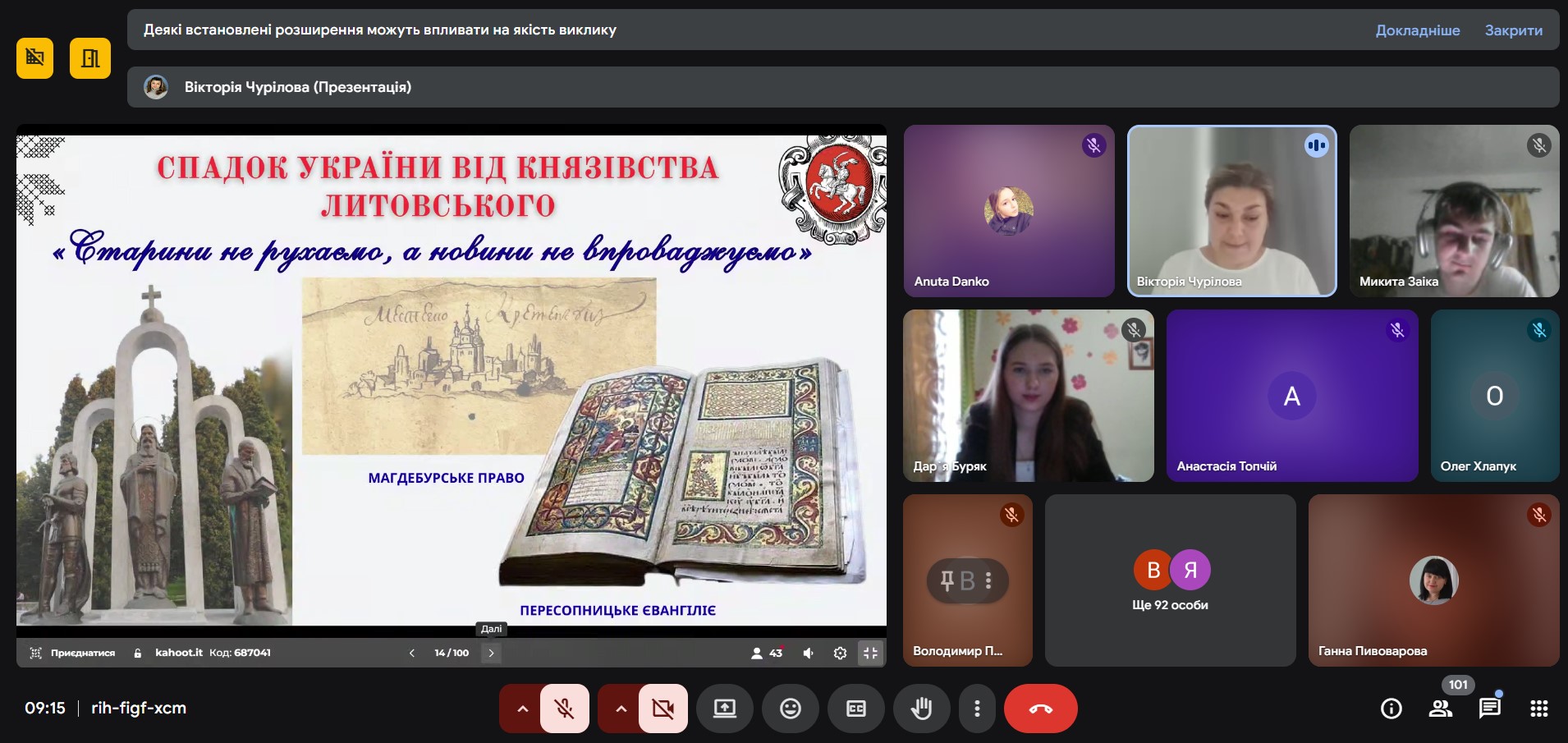The image size is (1568, 743).
Task: Click Дар'я Буряк video tile
Action: click(1029, 396)
